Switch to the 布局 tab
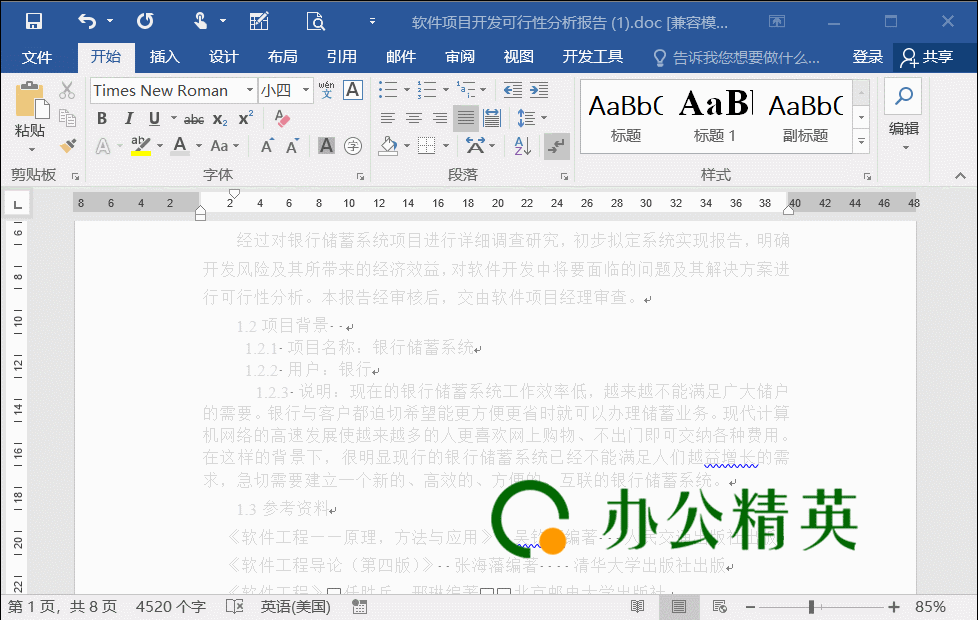Image resolution: width=978 pixels, height=620 pixels. tap(283, 57)
